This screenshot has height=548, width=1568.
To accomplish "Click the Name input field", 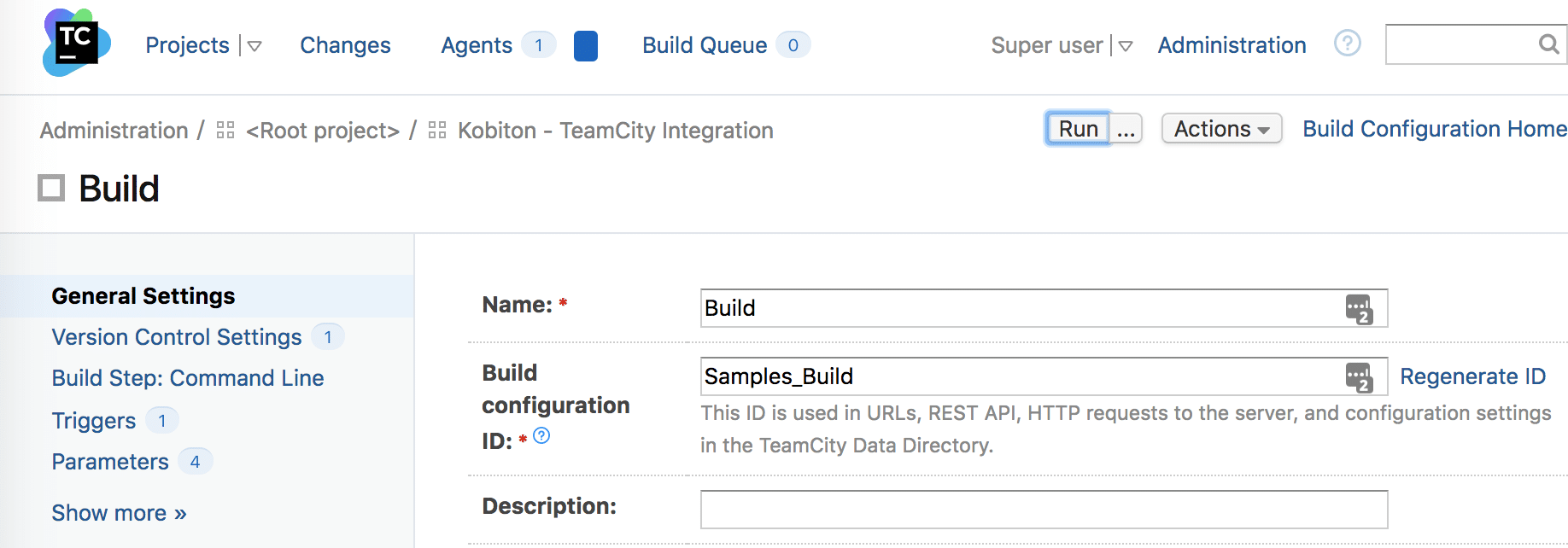I will [1044, 308].
